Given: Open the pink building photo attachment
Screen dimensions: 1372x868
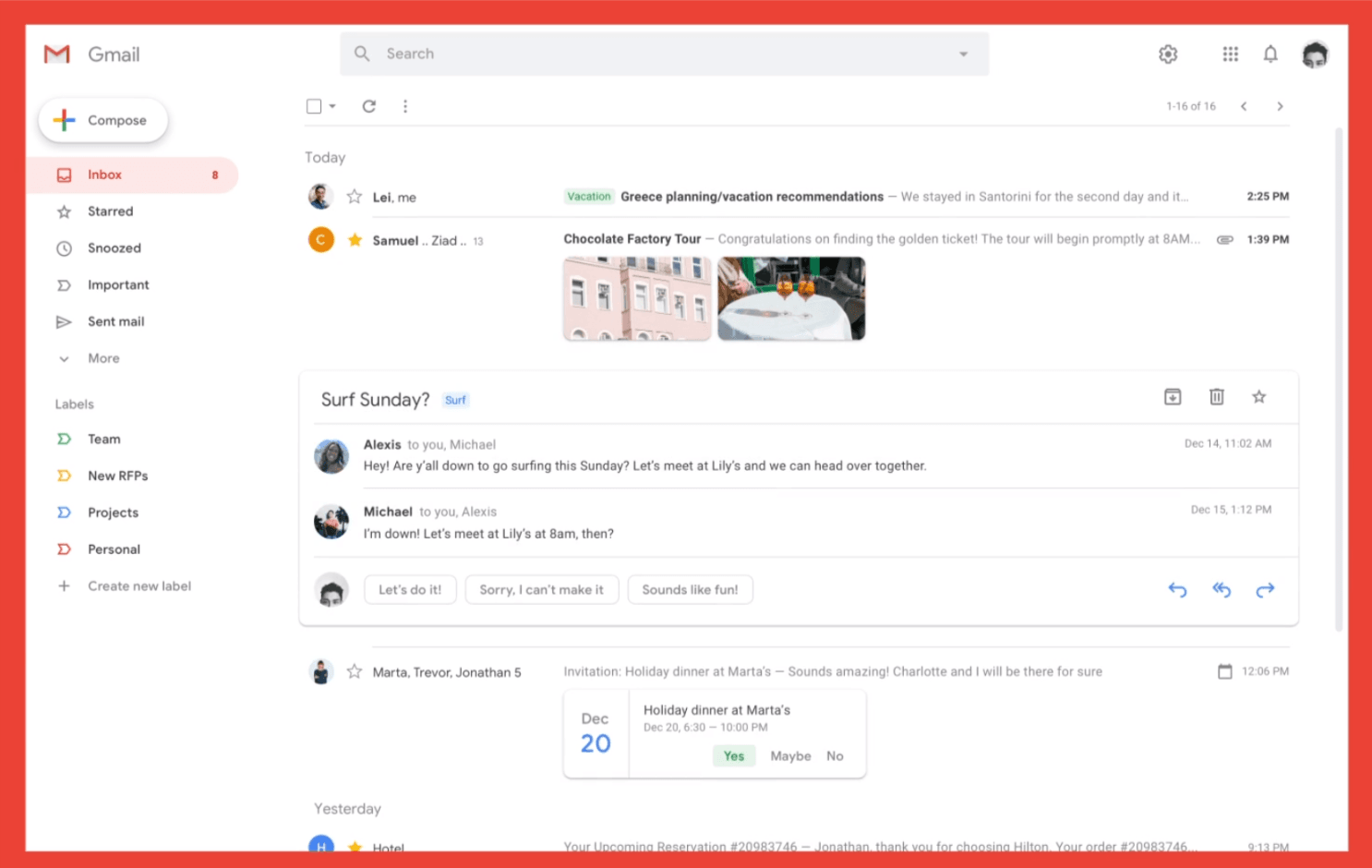Looking at the screenshot, I should 637,298.
